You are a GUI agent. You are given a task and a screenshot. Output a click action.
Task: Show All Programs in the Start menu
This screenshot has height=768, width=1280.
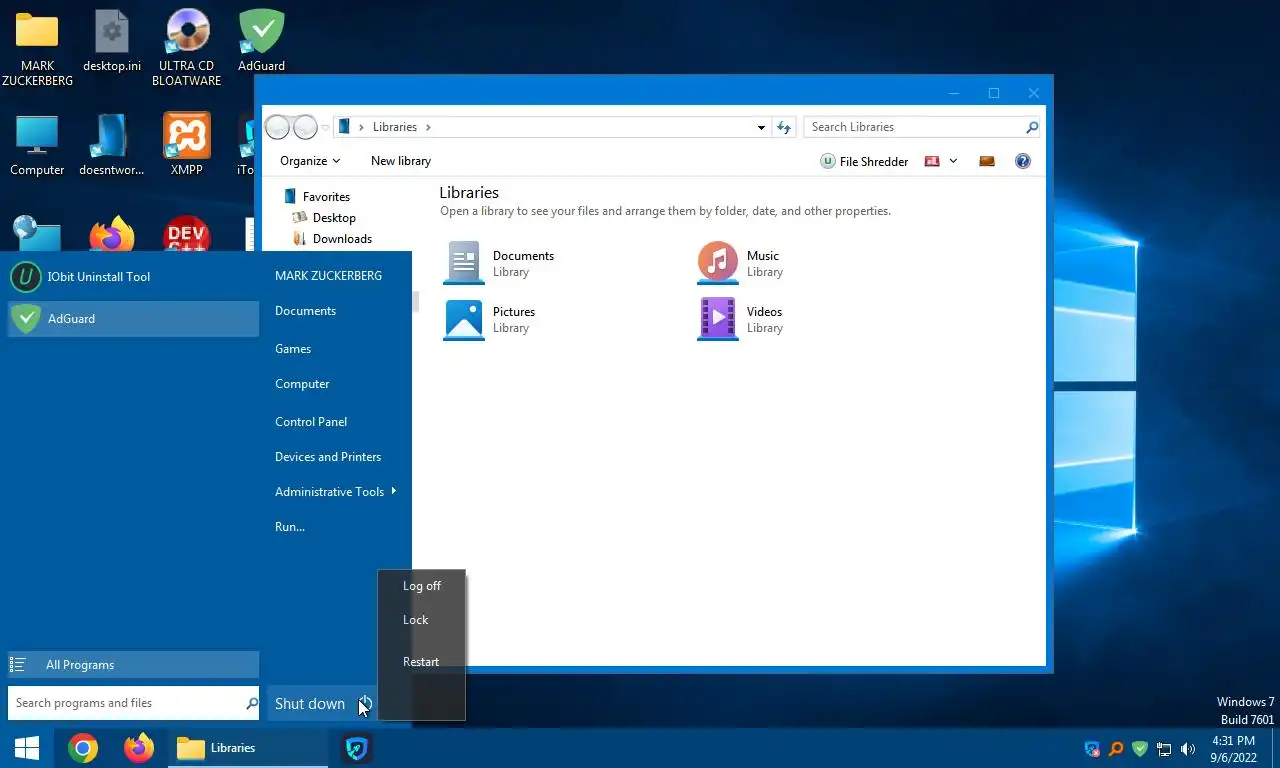[x=133, y=665]
